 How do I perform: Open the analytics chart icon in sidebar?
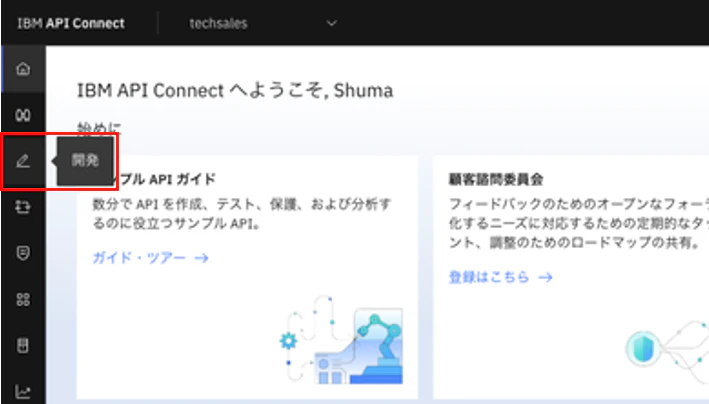click(x=23, y=391)
